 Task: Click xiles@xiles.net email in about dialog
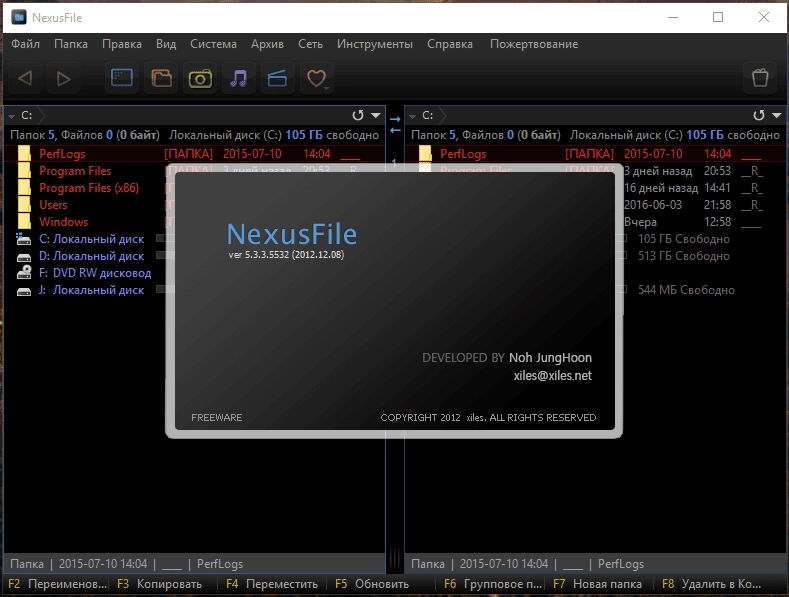[553, 376]
